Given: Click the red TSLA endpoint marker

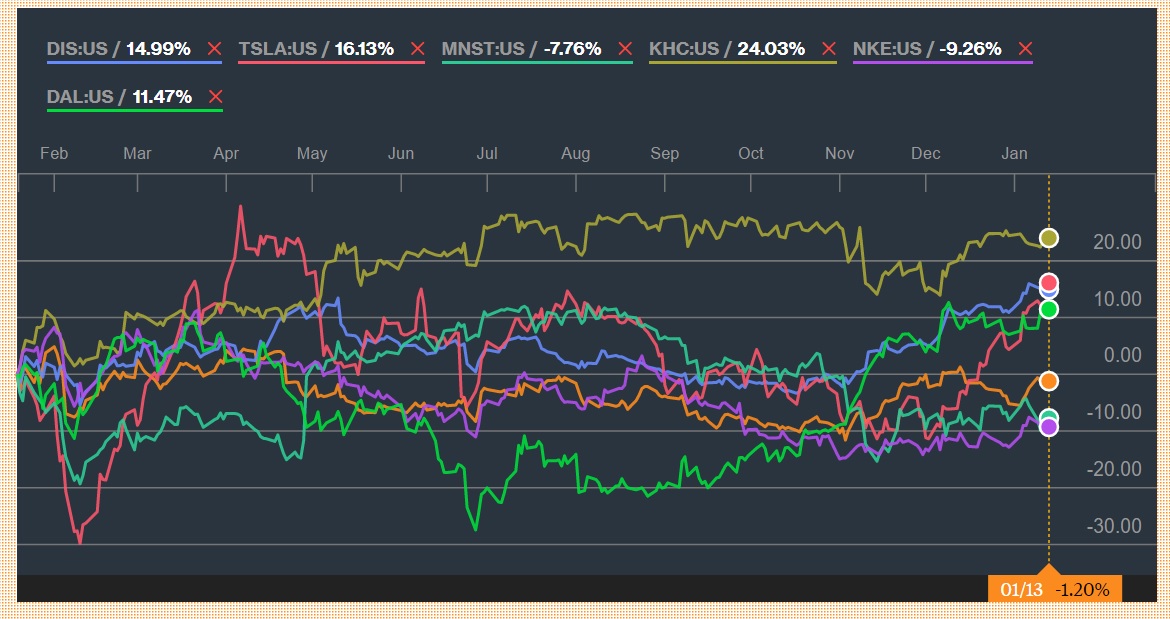Looking at the screenshot, I should (x=1049, y=283).
